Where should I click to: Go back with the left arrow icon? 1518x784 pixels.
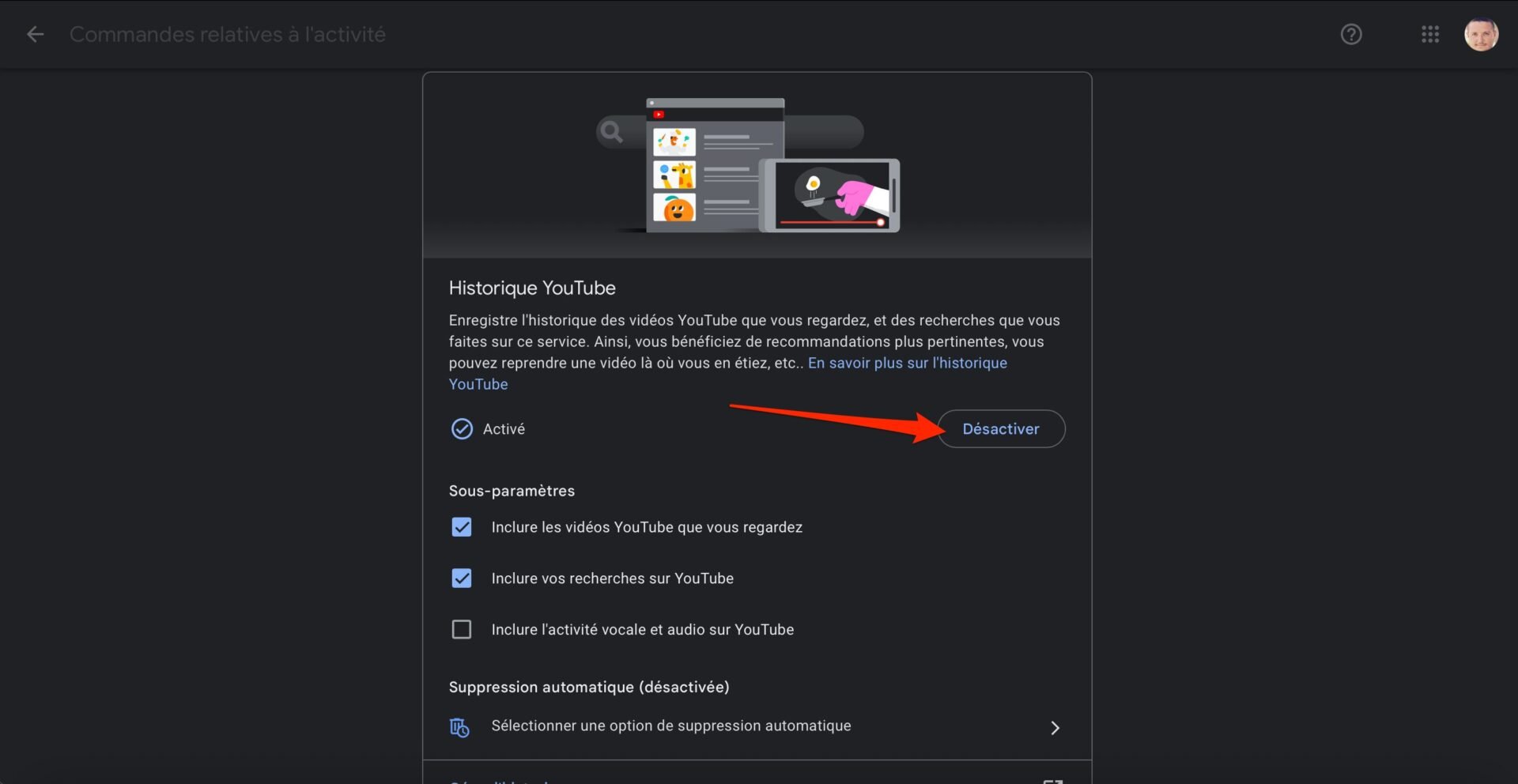[x=35, y=34]
